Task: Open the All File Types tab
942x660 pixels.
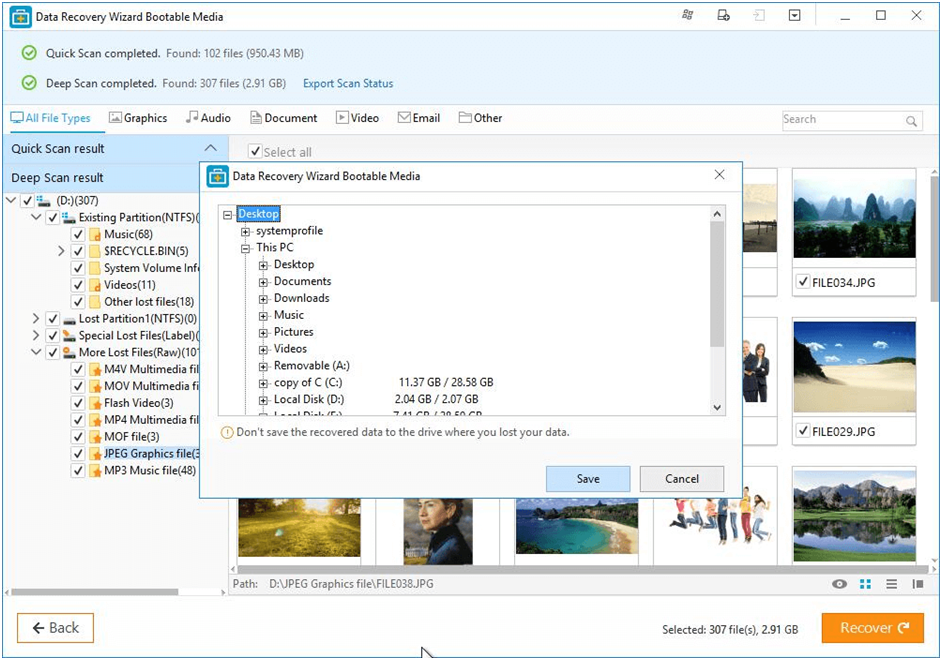Action: tap(50, 118)
